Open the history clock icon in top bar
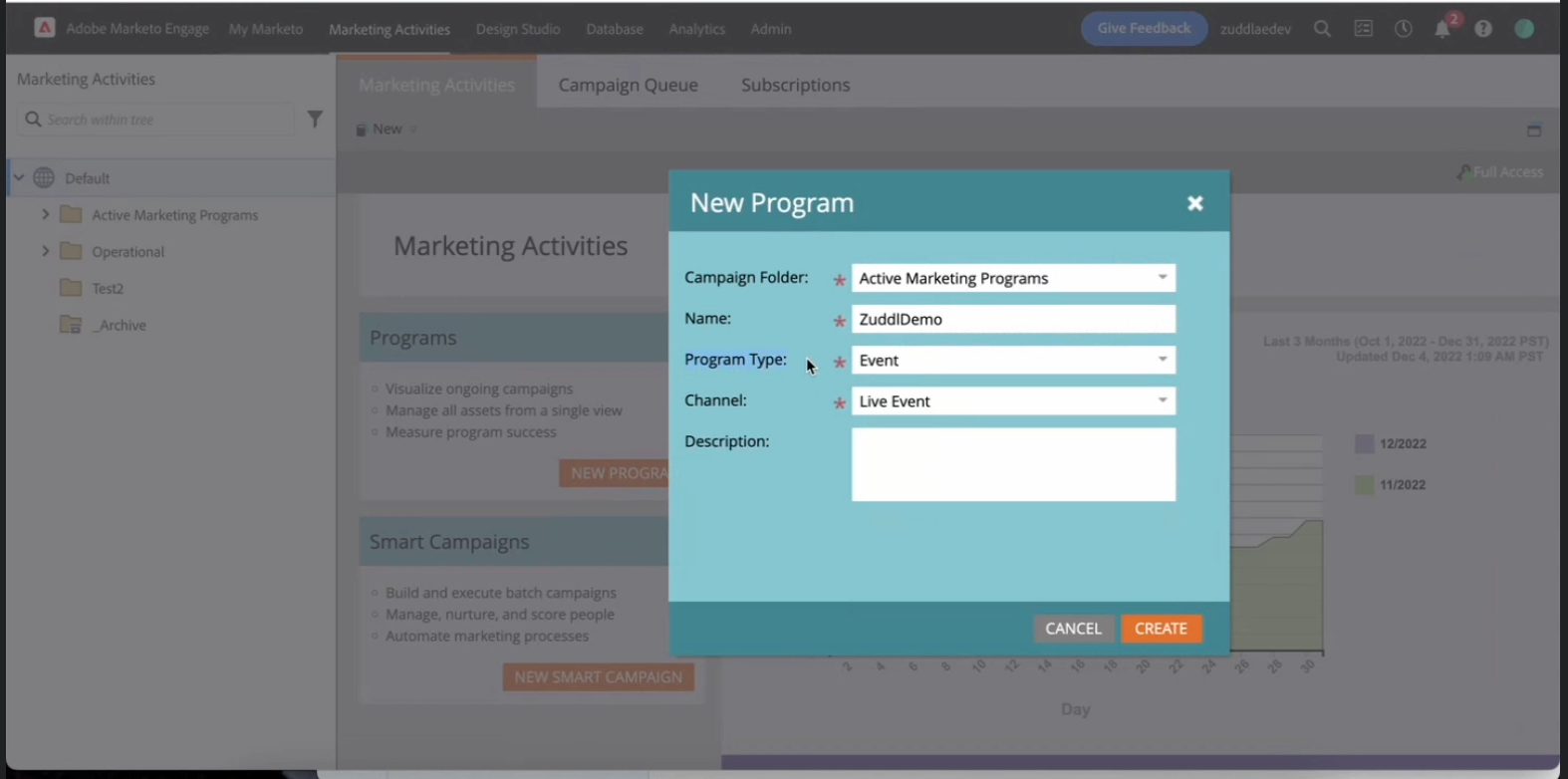Screen dimensions: 1568x779 coord(1403,29)
